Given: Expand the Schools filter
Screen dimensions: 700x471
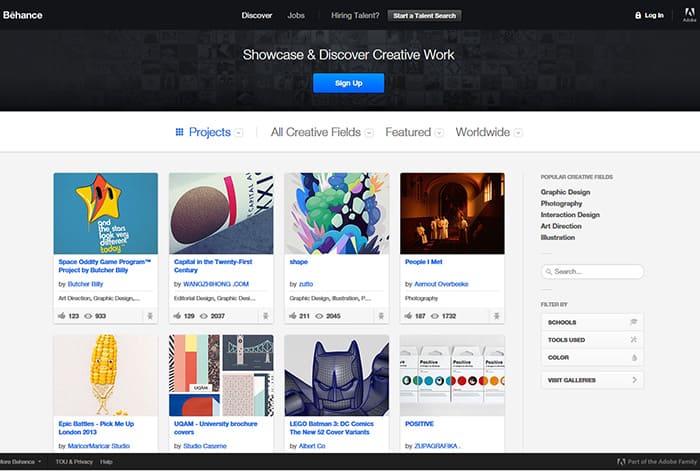Looking at the screenshot, I should [592, 322].
